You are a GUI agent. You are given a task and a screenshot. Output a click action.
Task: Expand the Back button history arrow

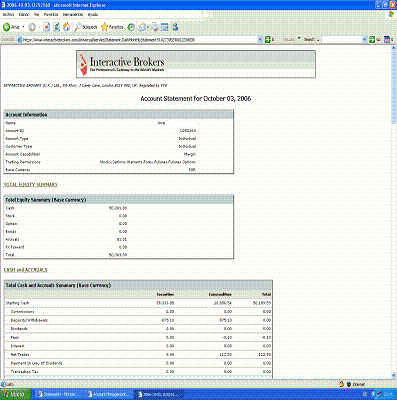(x=23, y=27)
